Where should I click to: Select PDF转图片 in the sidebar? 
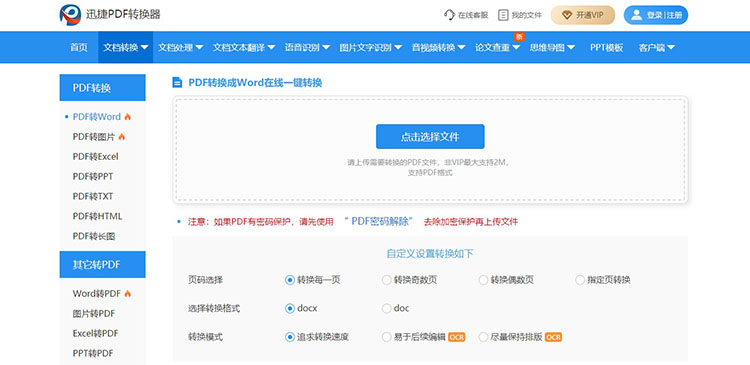point(94,137)
